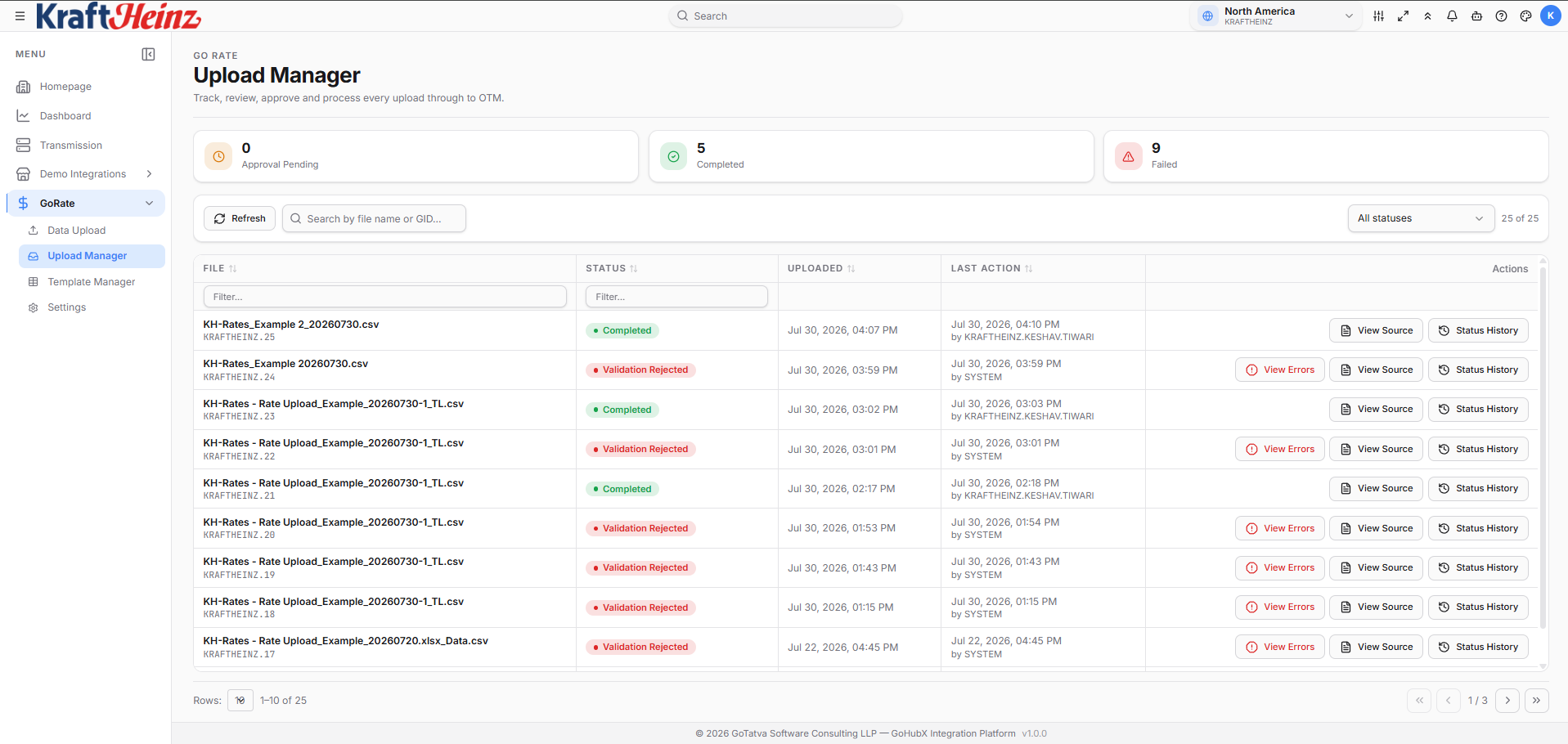Click the Approval Pending clock icon
Viewport: 1568px width, 744px height.
[x=218, y=156]
